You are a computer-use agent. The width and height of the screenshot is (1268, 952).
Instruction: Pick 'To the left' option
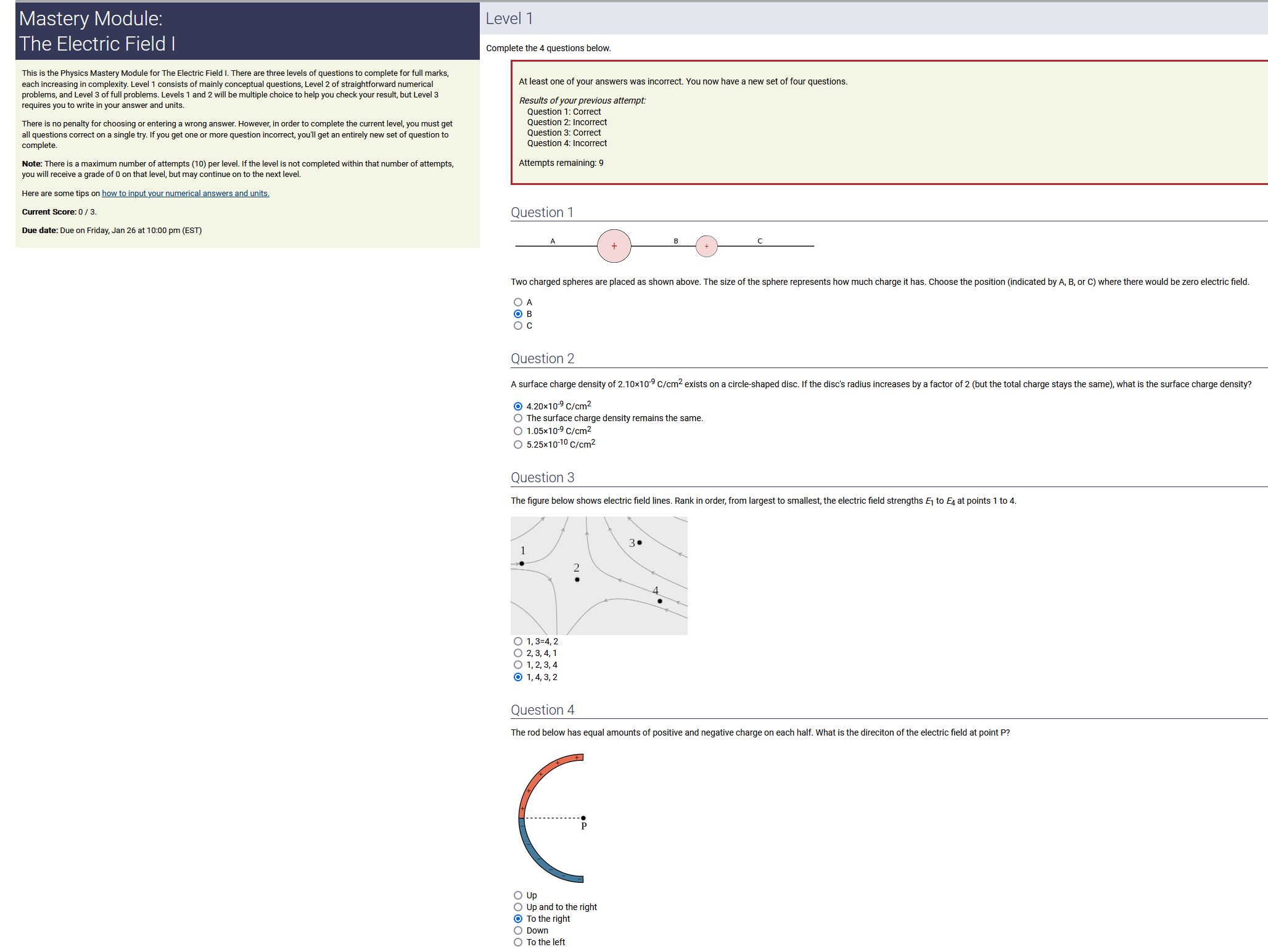(x=518, y=942)
